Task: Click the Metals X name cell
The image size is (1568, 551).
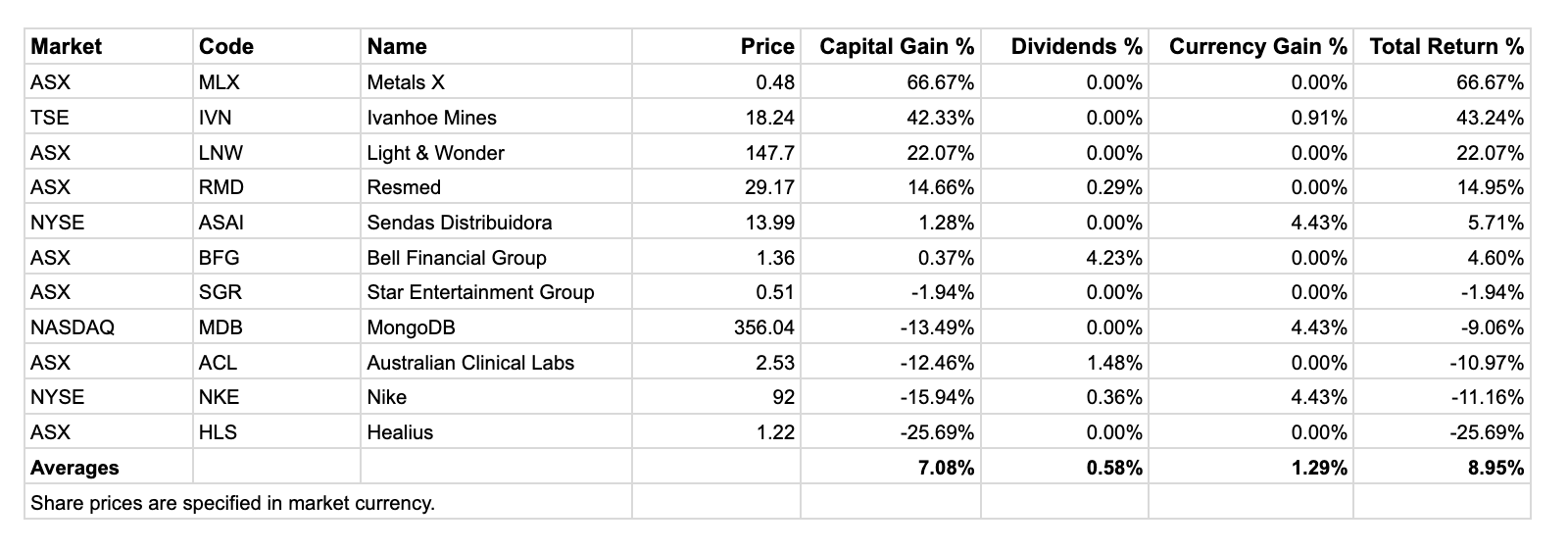Action: click(406, 82)
